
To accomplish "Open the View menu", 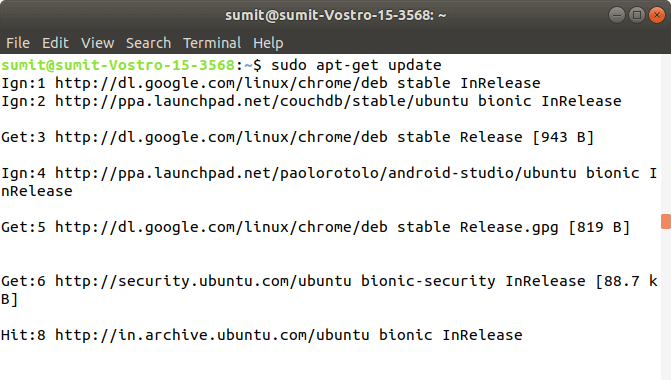I will pos(98,43).
